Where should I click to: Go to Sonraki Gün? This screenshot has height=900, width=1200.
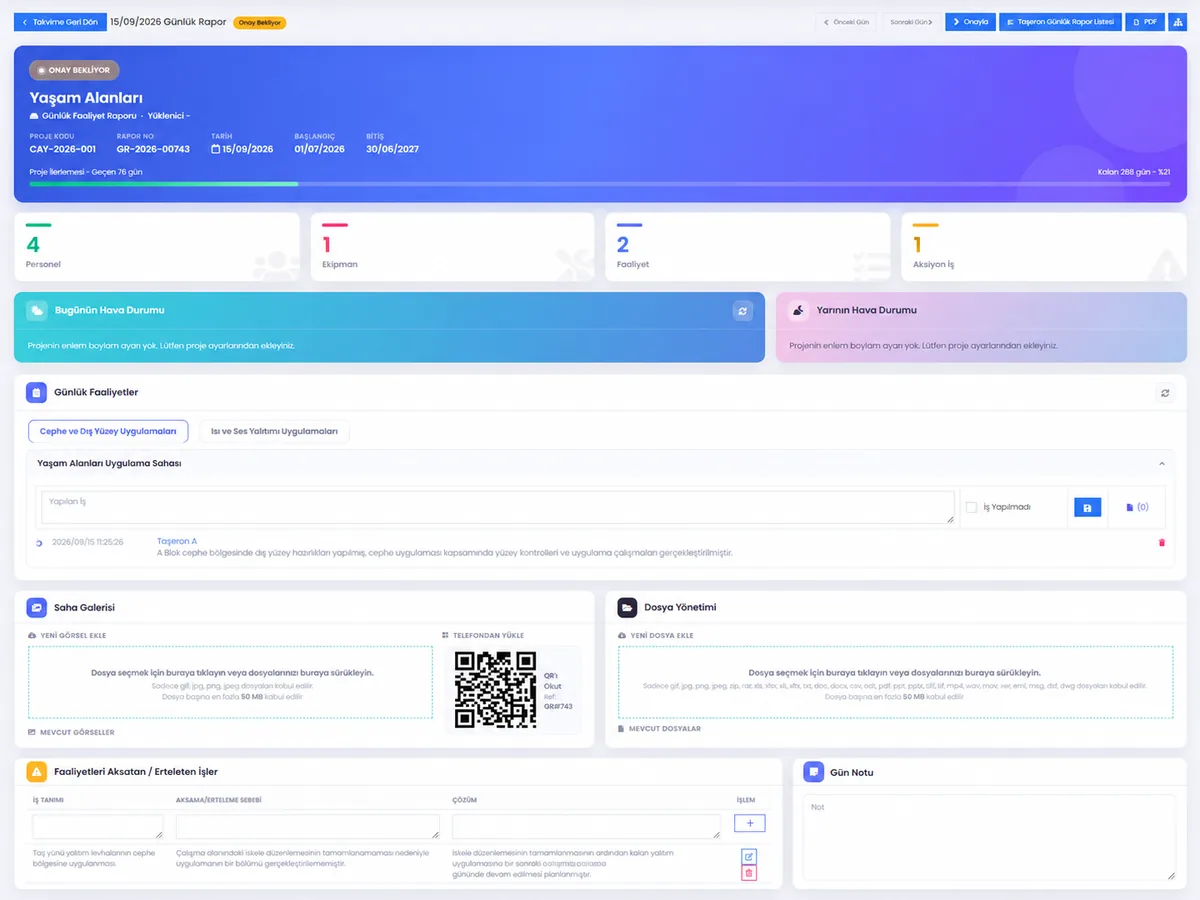(911, 22)
